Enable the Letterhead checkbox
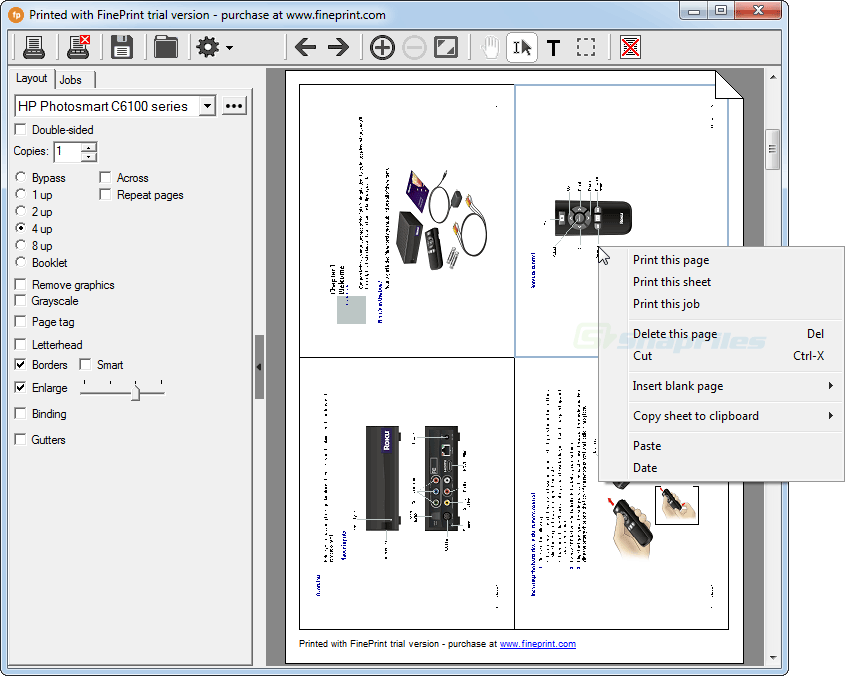 point(20,344)
